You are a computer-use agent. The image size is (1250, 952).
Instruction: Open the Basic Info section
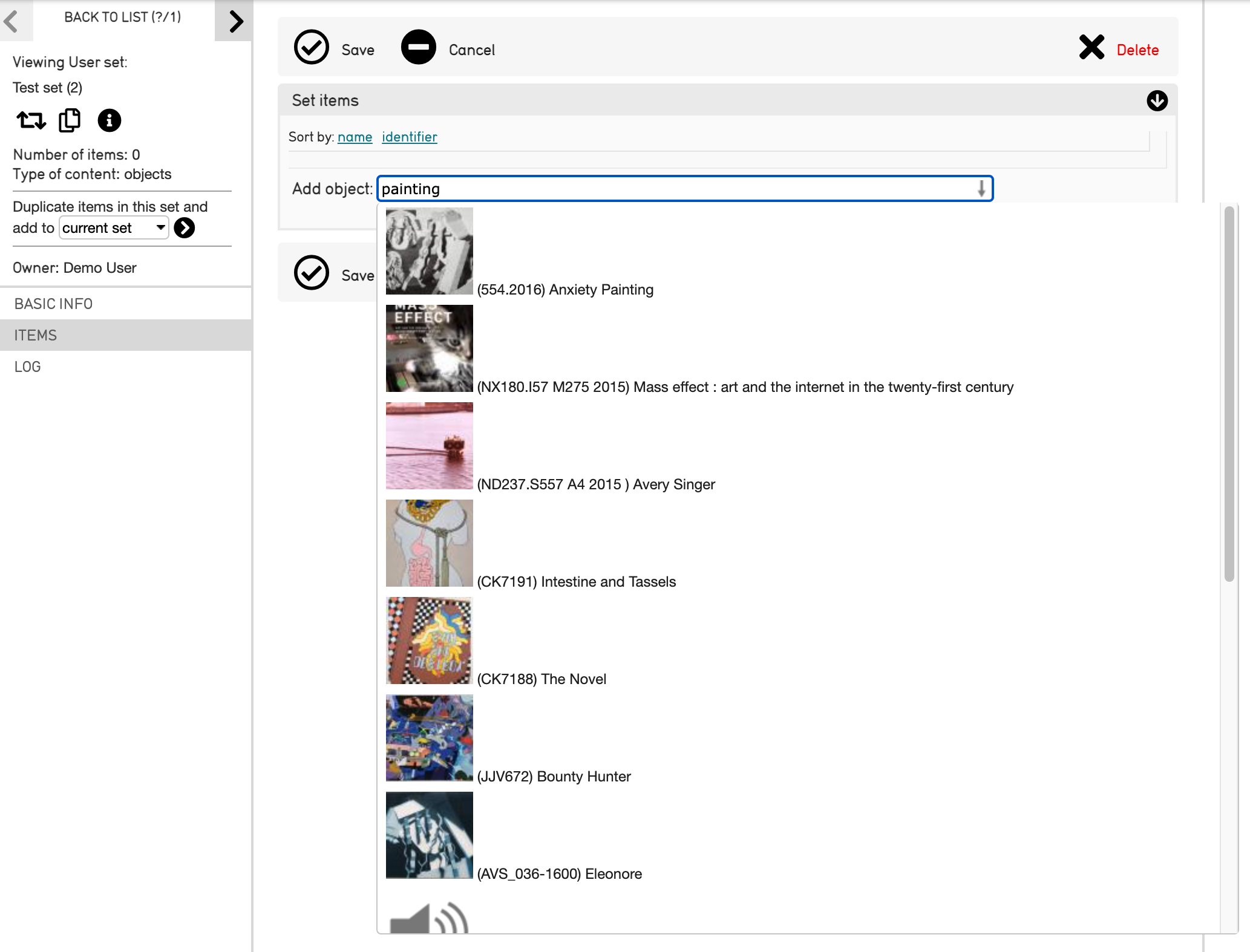tap(53, 304)
